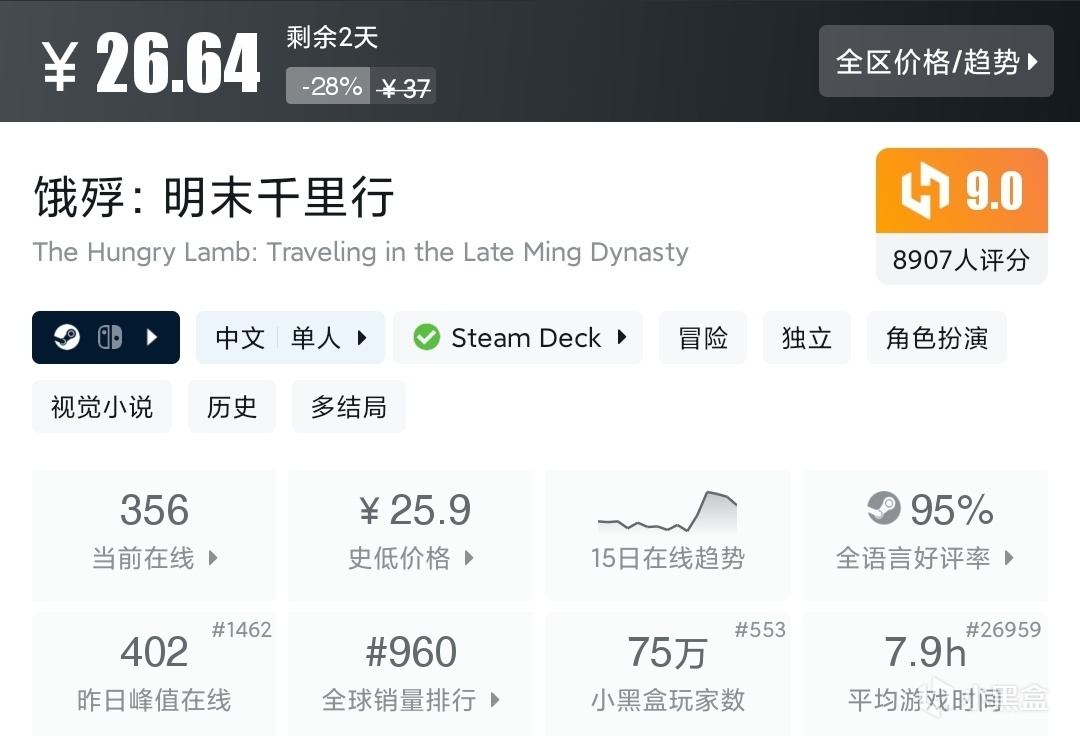Select the 历史 tag
The image size is (1080, 736).
coord(232,407)
